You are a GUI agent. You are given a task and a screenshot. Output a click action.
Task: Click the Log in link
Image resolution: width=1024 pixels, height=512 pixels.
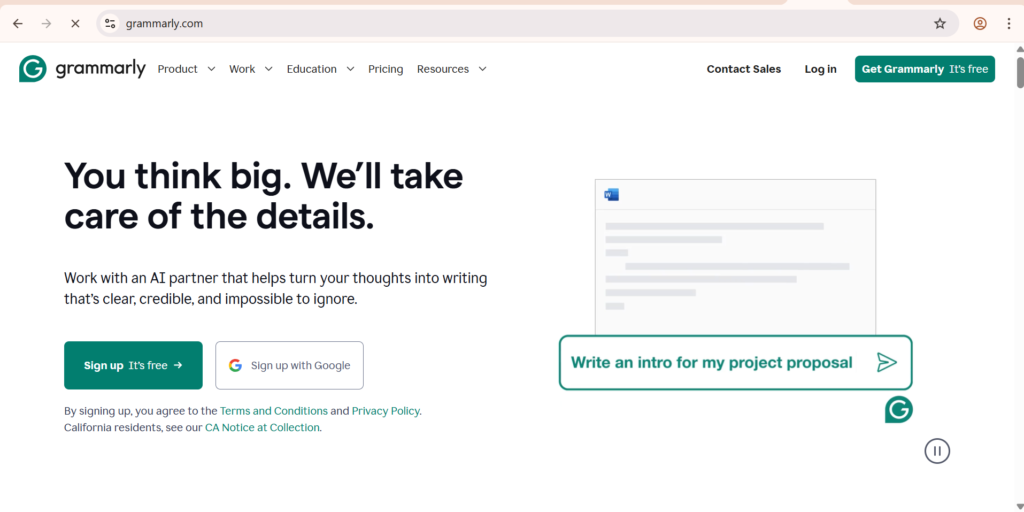pyautogui.click(x=820, y=69)
